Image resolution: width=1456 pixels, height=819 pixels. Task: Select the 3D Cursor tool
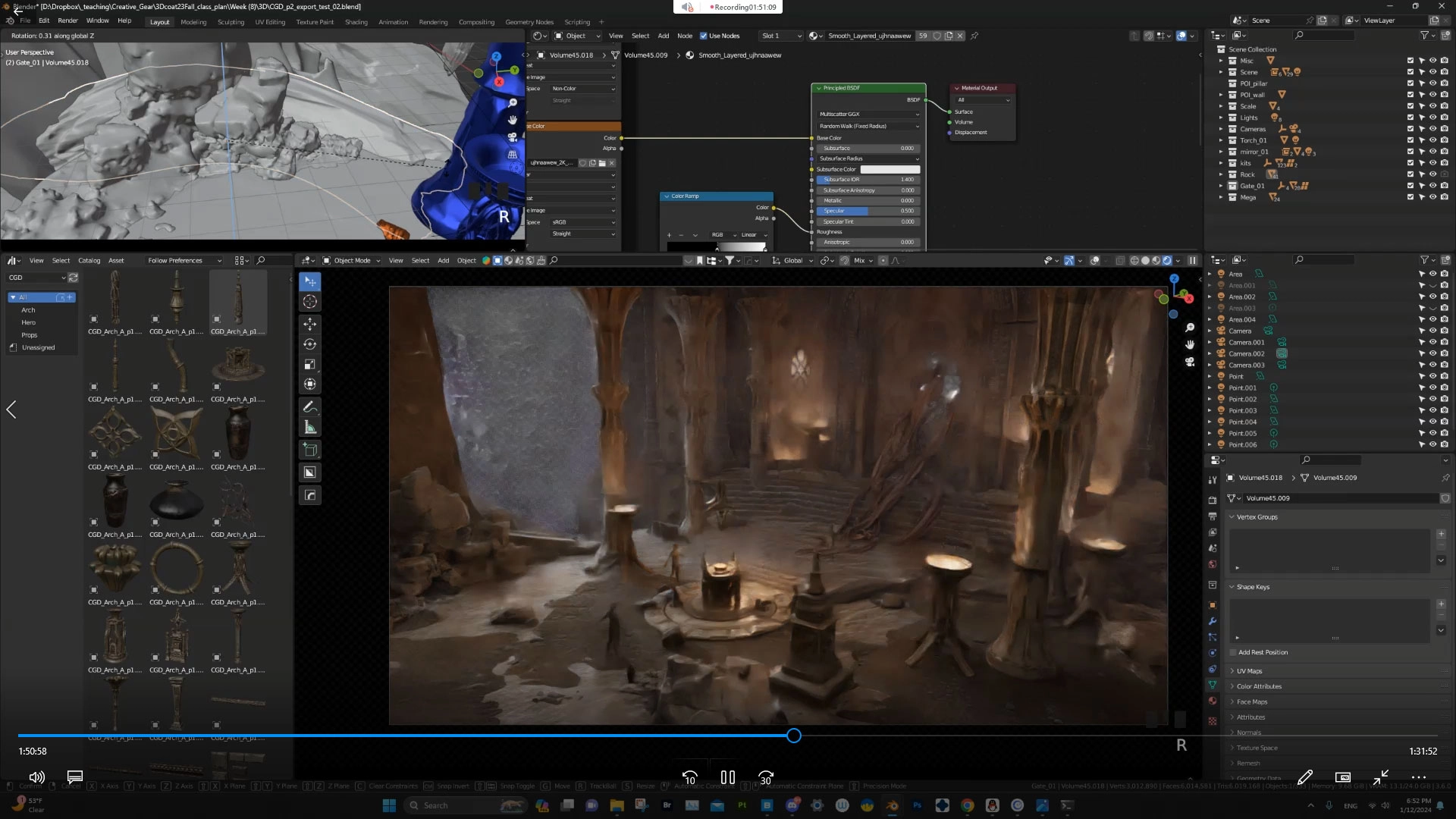(x=309, y=302)
